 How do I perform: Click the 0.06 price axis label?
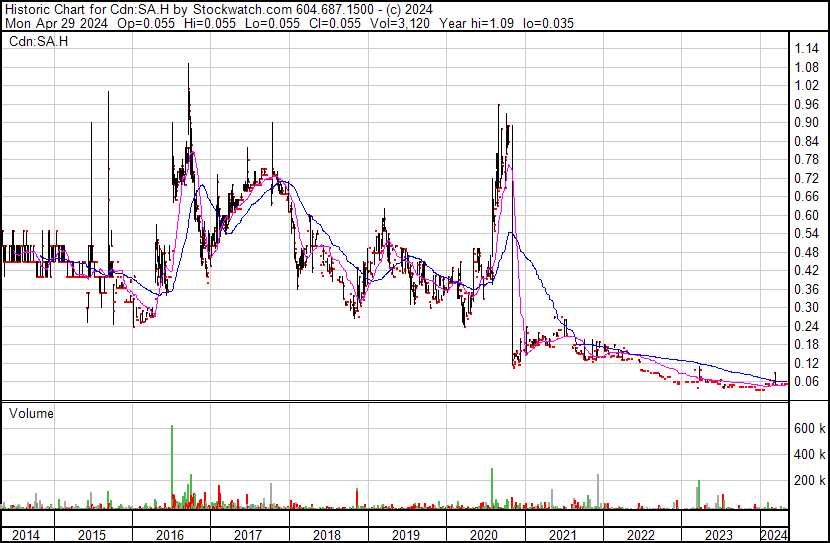point(807,381)
